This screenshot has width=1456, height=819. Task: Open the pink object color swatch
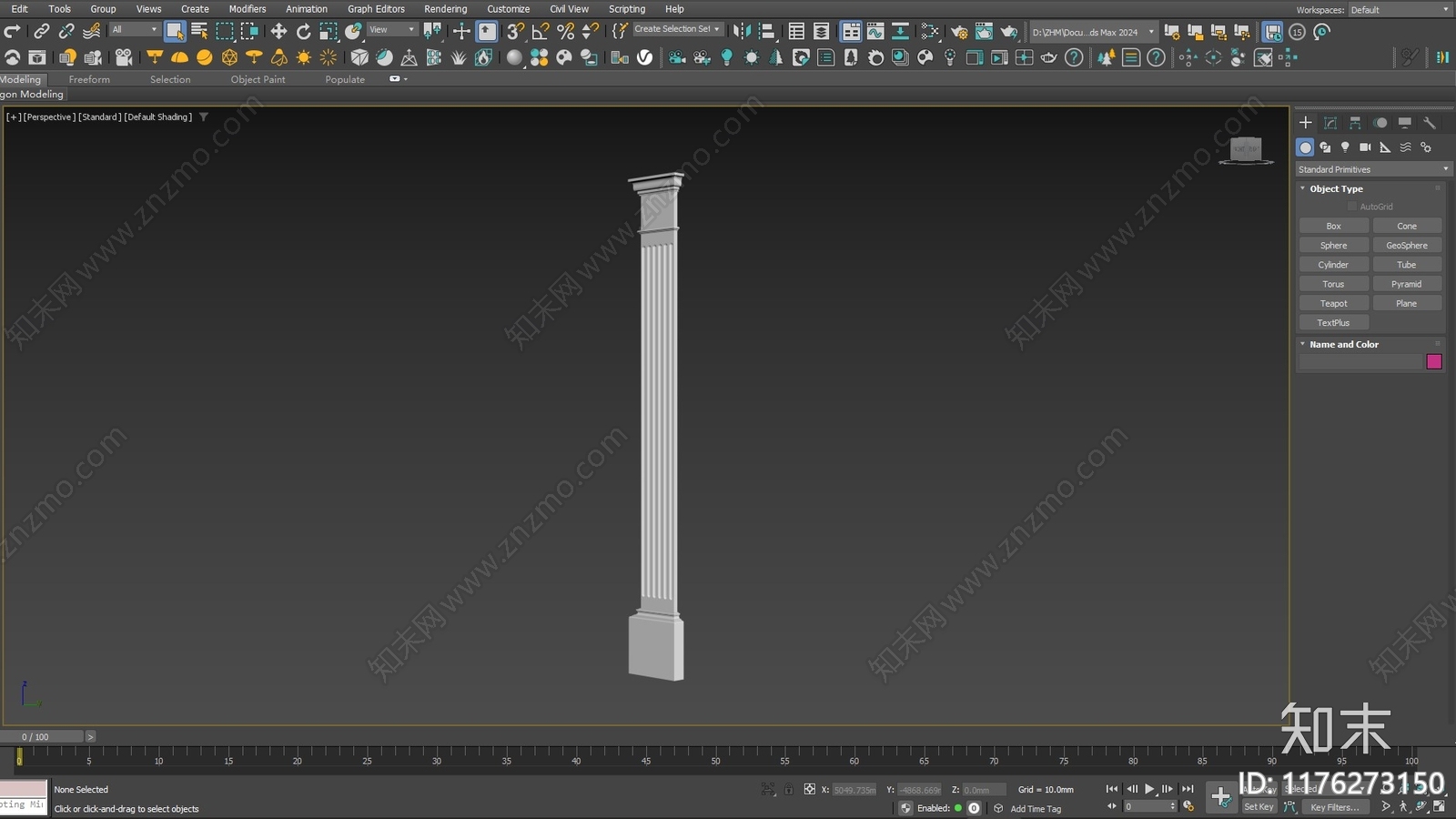[x=1434, y=361]
